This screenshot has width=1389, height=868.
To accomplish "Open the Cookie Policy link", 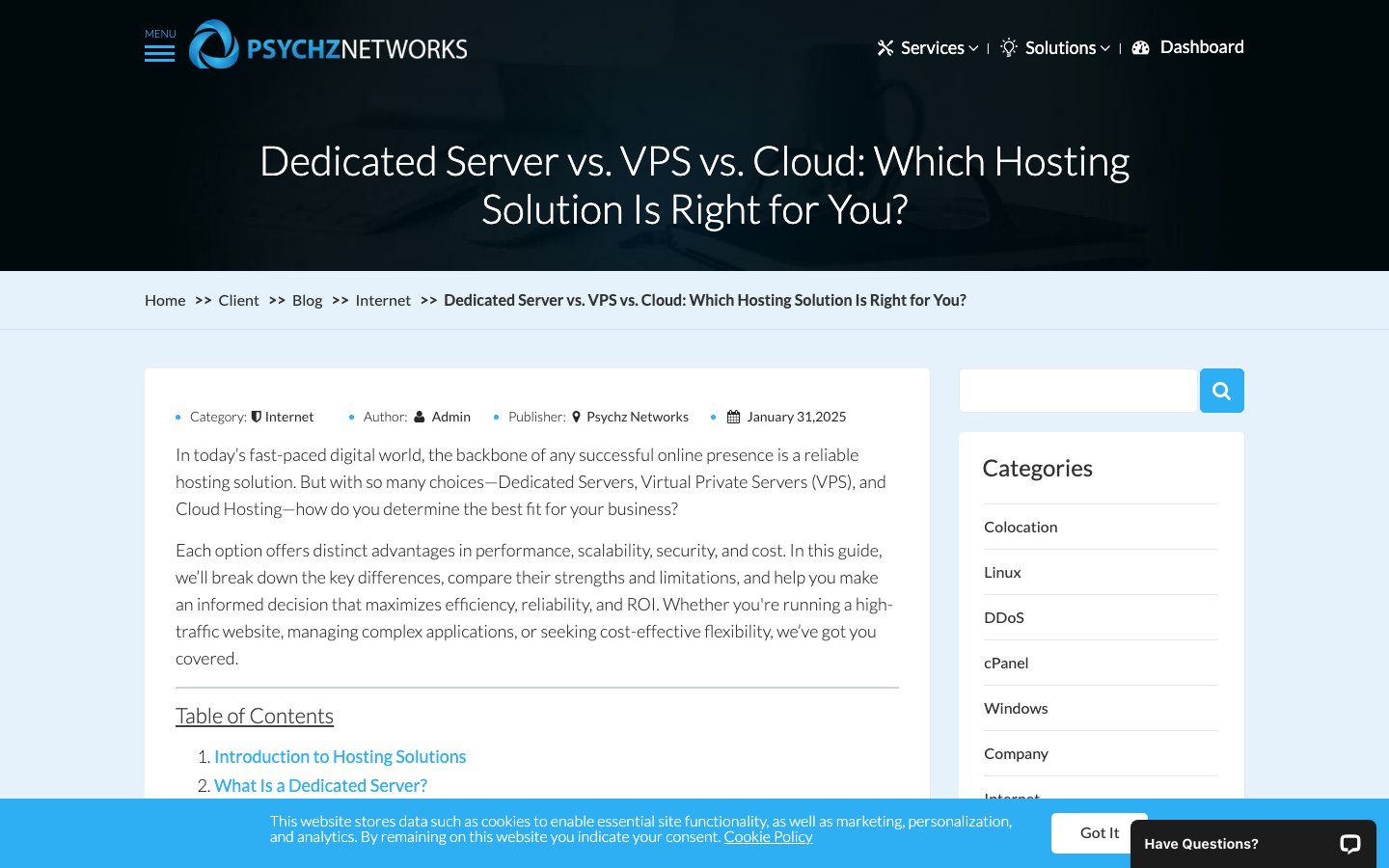I will [x=768, y=837].
